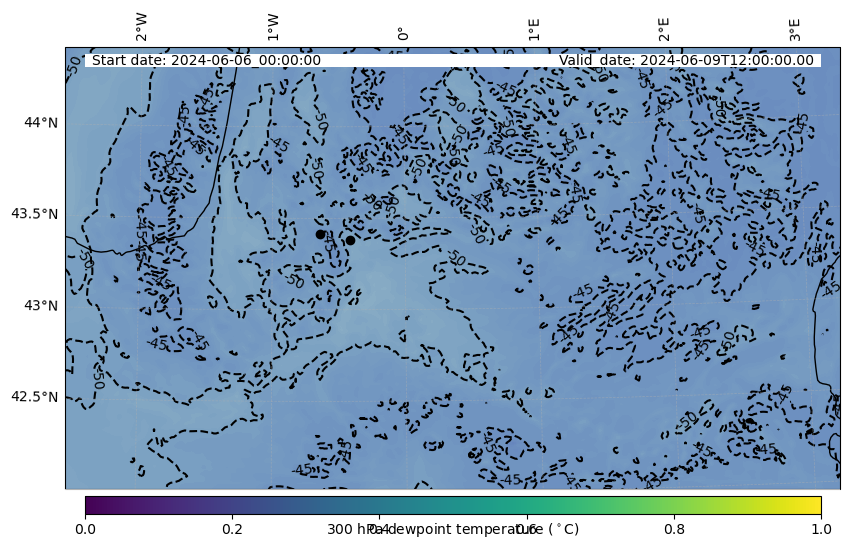850x557 pixels.
Task: Click the 0.2 colorbar tick label
Action: 232,528
